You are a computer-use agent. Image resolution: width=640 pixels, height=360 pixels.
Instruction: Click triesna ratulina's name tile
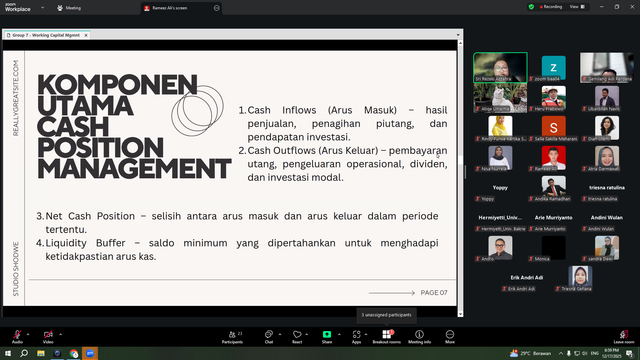pyautogui.click(x=607, y=188)
